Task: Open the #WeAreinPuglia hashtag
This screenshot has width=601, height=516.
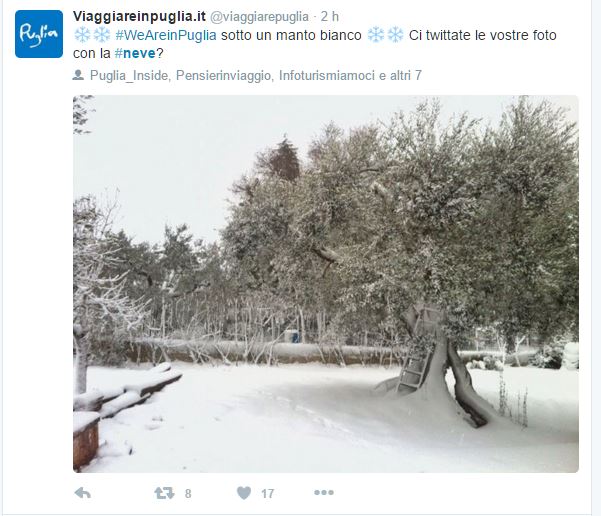Action: click(x=166, y=35)
